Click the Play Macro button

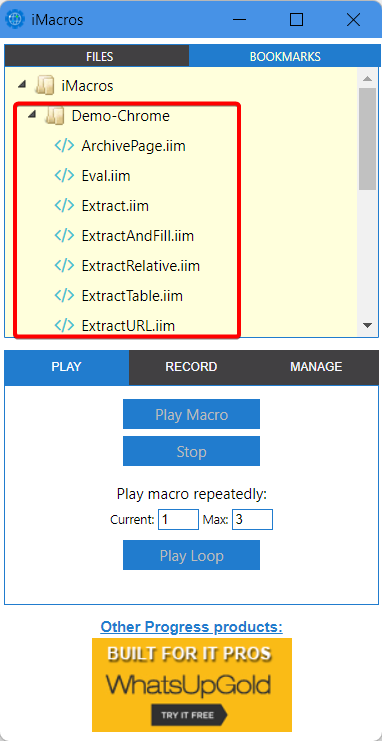pyautogui.click(x=191, y=414)
